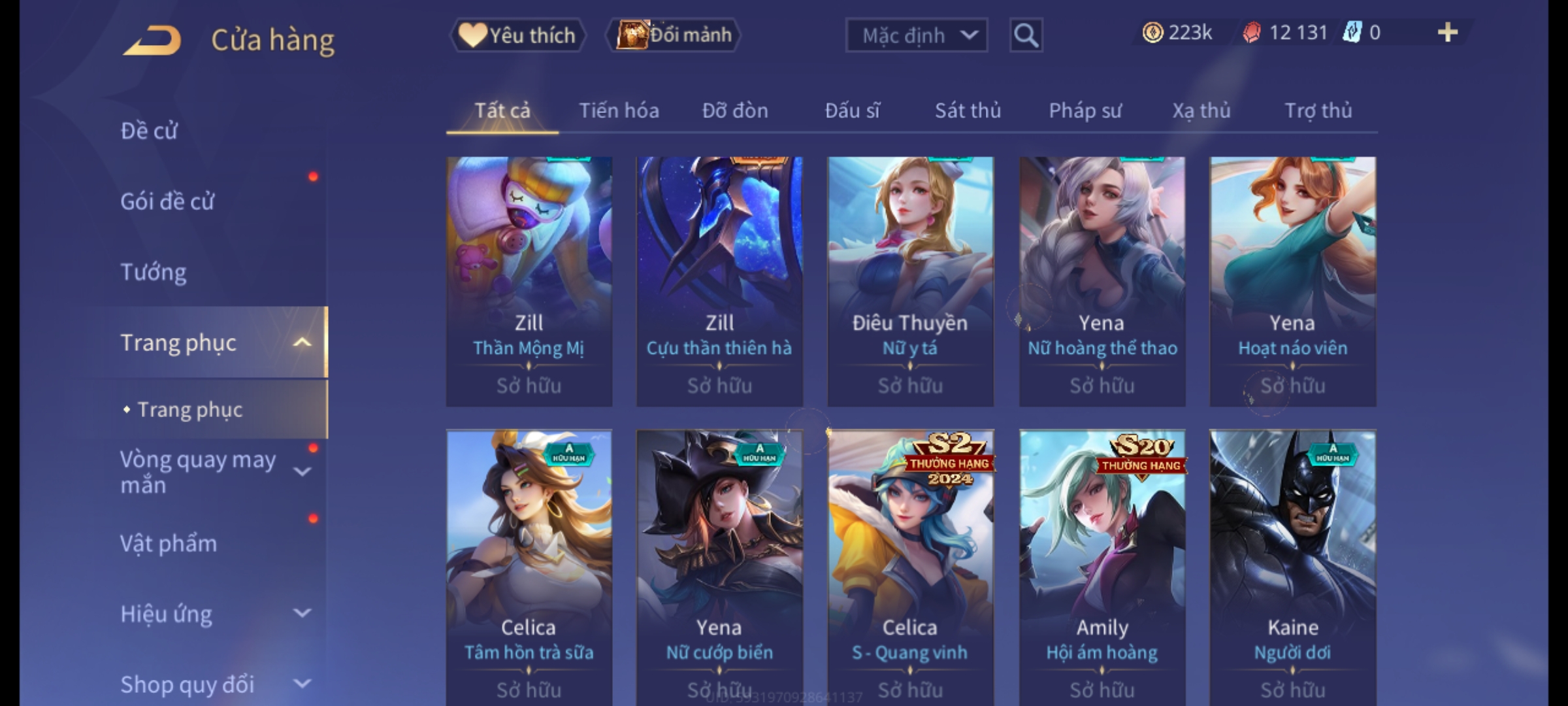This screenshot has width=1568, height=706.
Task: Select Zill Thần Mộng Mị skin card
Action: coord(529,281)
